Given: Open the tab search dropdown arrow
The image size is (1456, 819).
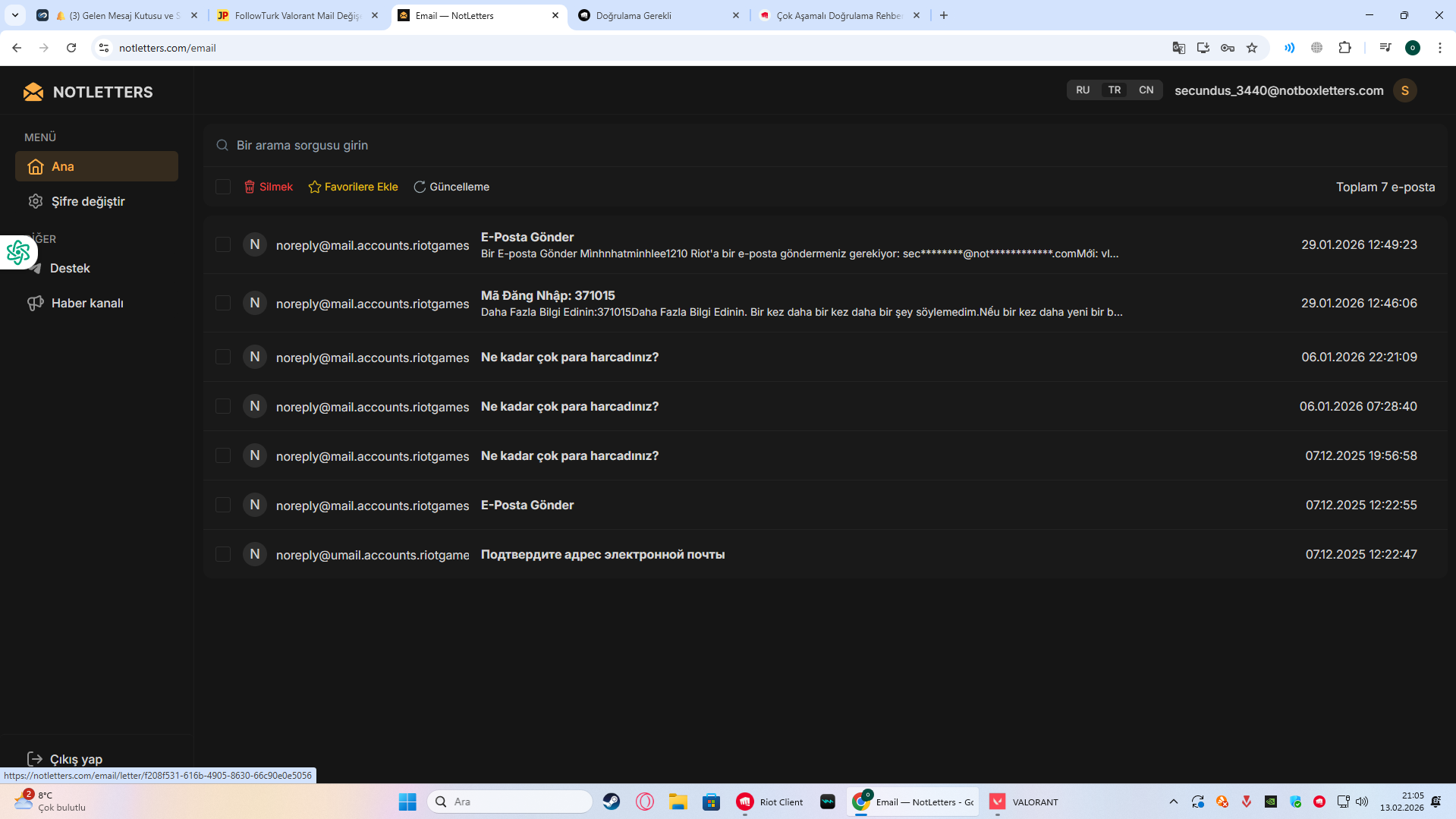Looking at the screenshot, I should (15, 15).
